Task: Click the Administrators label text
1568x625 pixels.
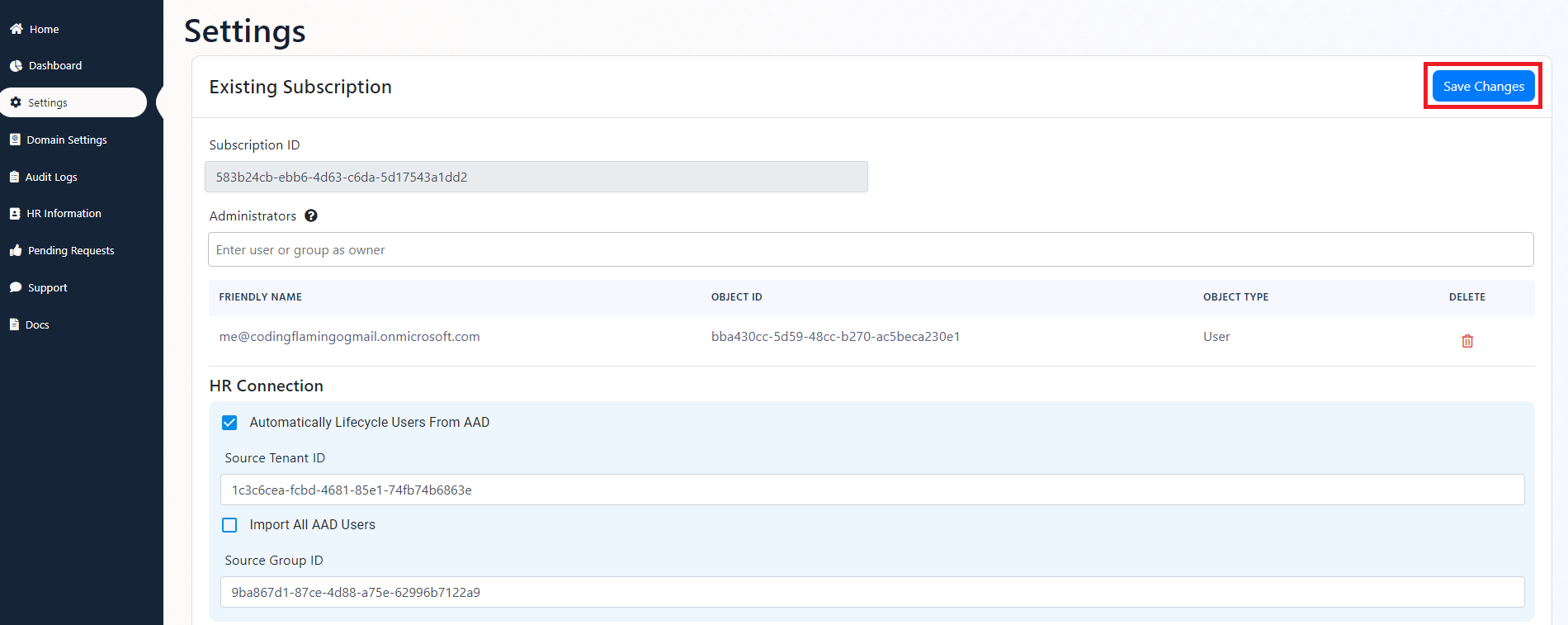Action: pyautogui.click(x=253, y=215)
